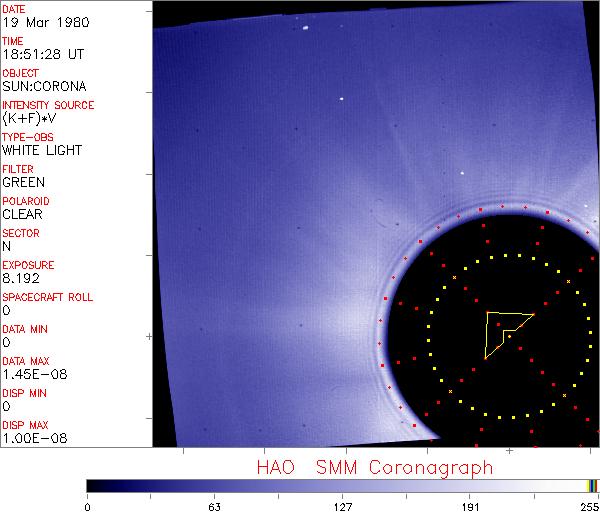Image resolution: width=600 pixels, height=512 pixels.
Task: Click the SECTOR label in the info panel
Action: [x=20, y=233]
